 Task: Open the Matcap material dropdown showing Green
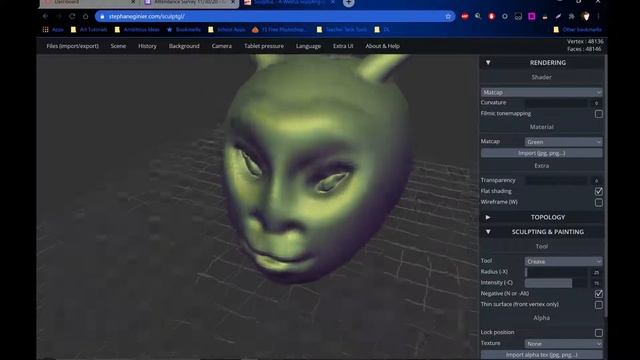point(563,142)
